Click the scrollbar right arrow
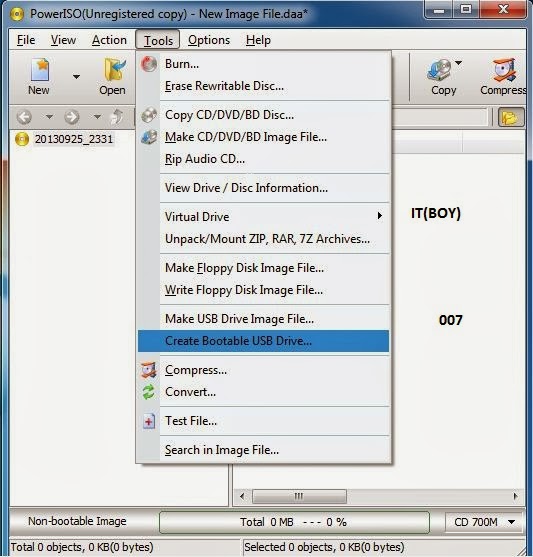 [515, 496]
